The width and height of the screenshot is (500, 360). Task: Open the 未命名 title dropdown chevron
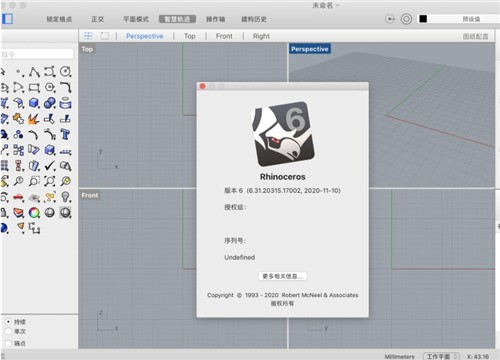(x=338, y=5)
